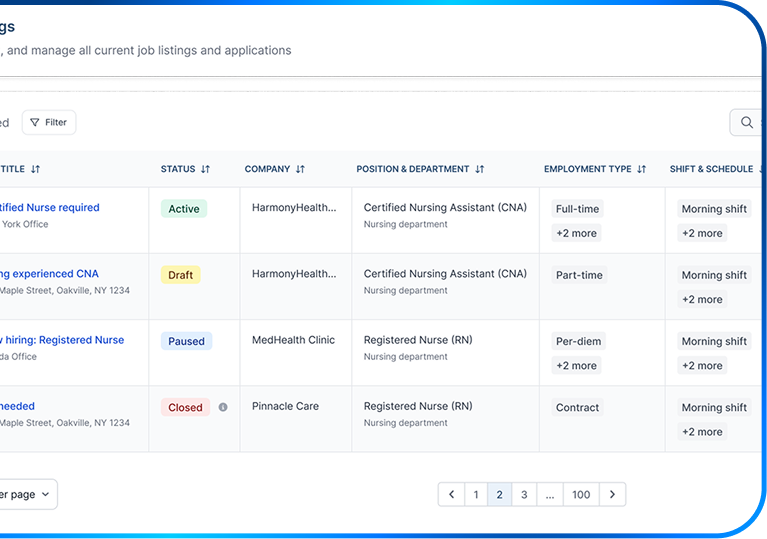Click SHIFT & SCHEDULE column header
Screen dimensions: 767x539
pos(711,169)
